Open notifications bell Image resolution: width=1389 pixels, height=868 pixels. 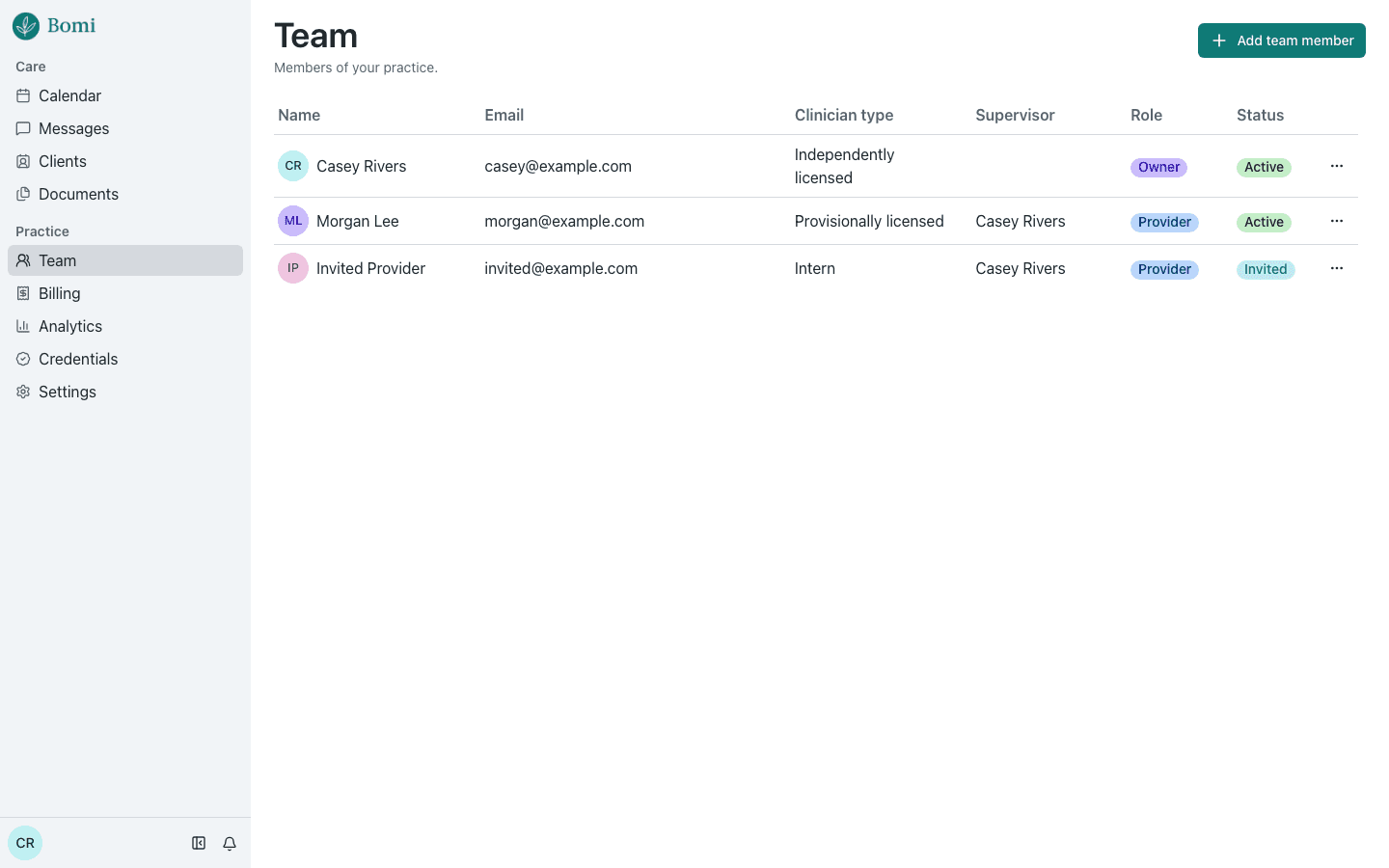click(x=230, y=843)
